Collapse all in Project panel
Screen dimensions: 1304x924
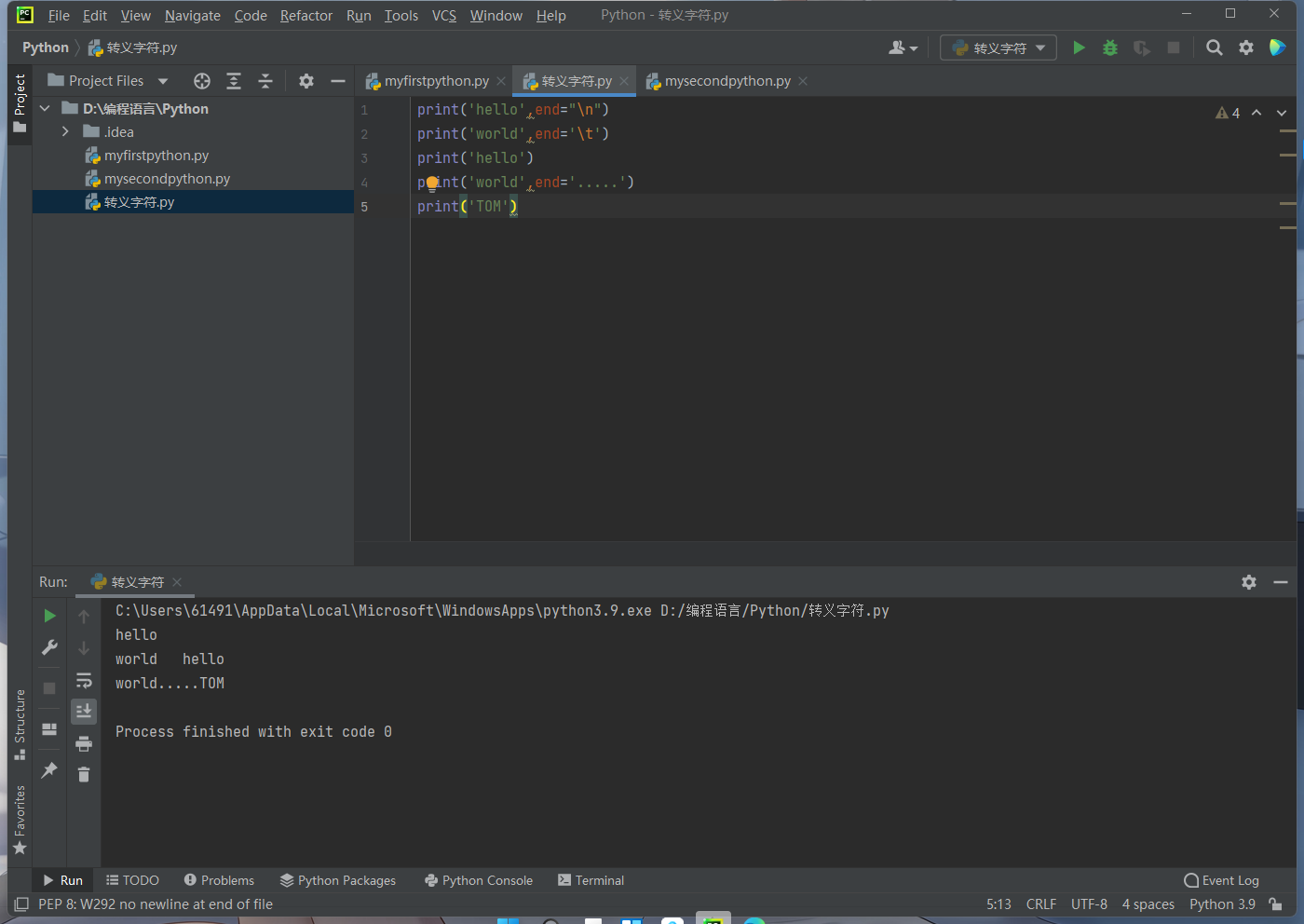point(265,81)
